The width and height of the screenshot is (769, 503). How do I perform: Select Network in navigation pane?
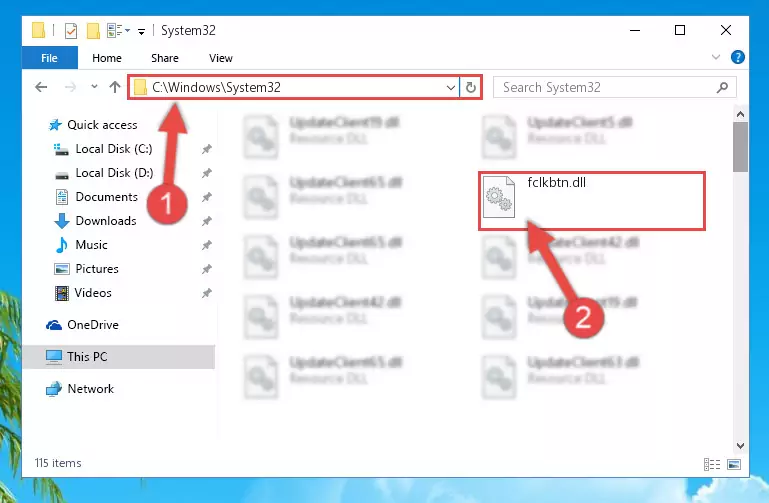tap(90, 389)
